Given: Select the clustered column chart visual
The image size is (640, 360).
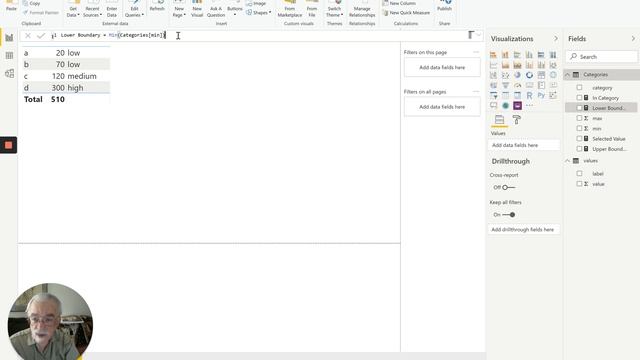Looking at the screenshot, I should pyautogui.click(x=529, y=55).
